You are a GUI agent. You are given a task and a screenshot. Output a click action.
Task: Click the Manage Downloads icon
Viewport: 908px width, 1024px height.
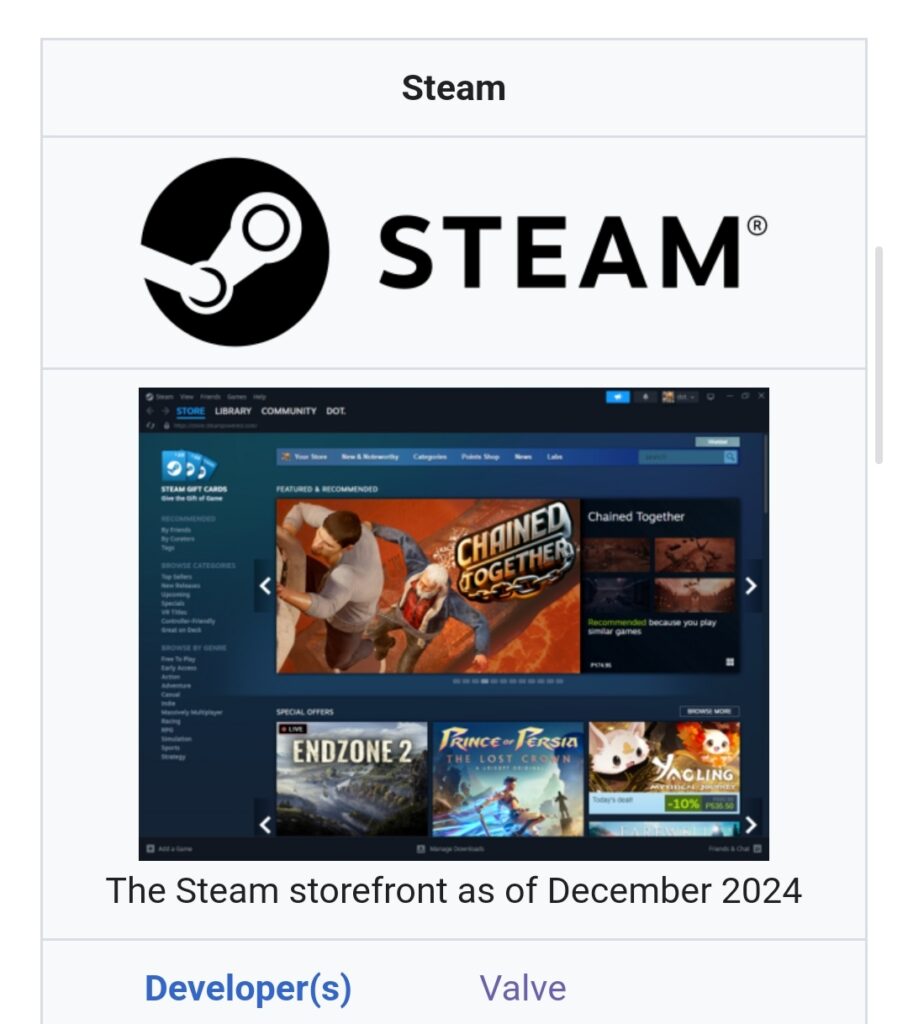[x=421, y=849]
